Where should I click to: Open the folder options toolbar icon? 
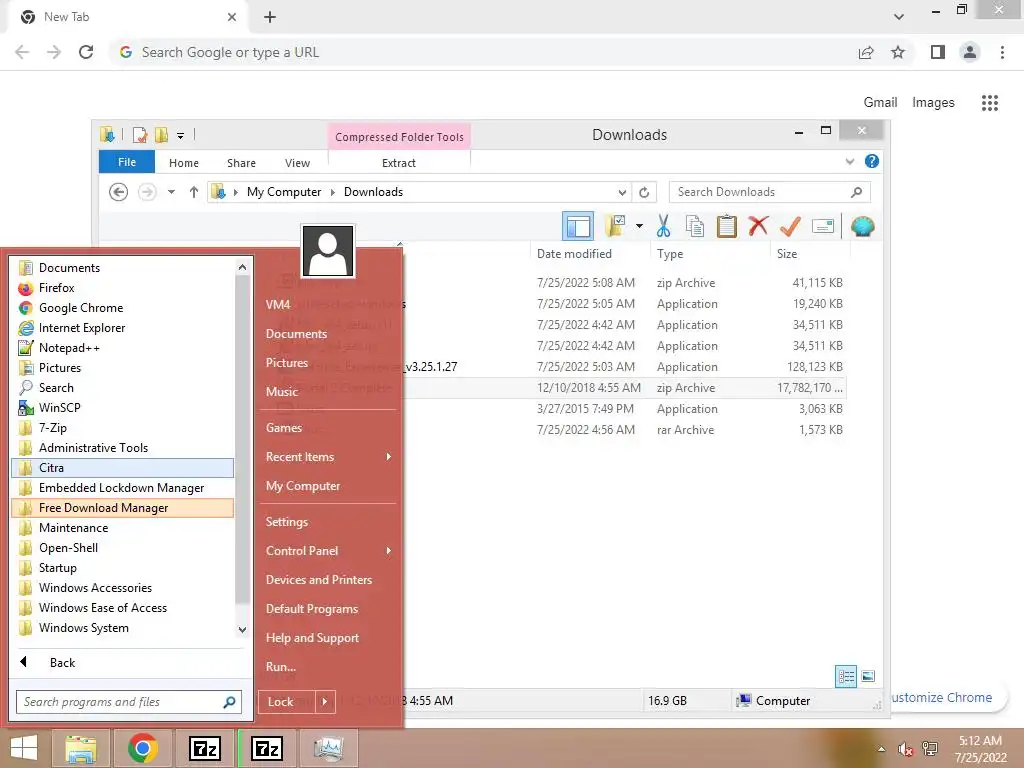615,226
